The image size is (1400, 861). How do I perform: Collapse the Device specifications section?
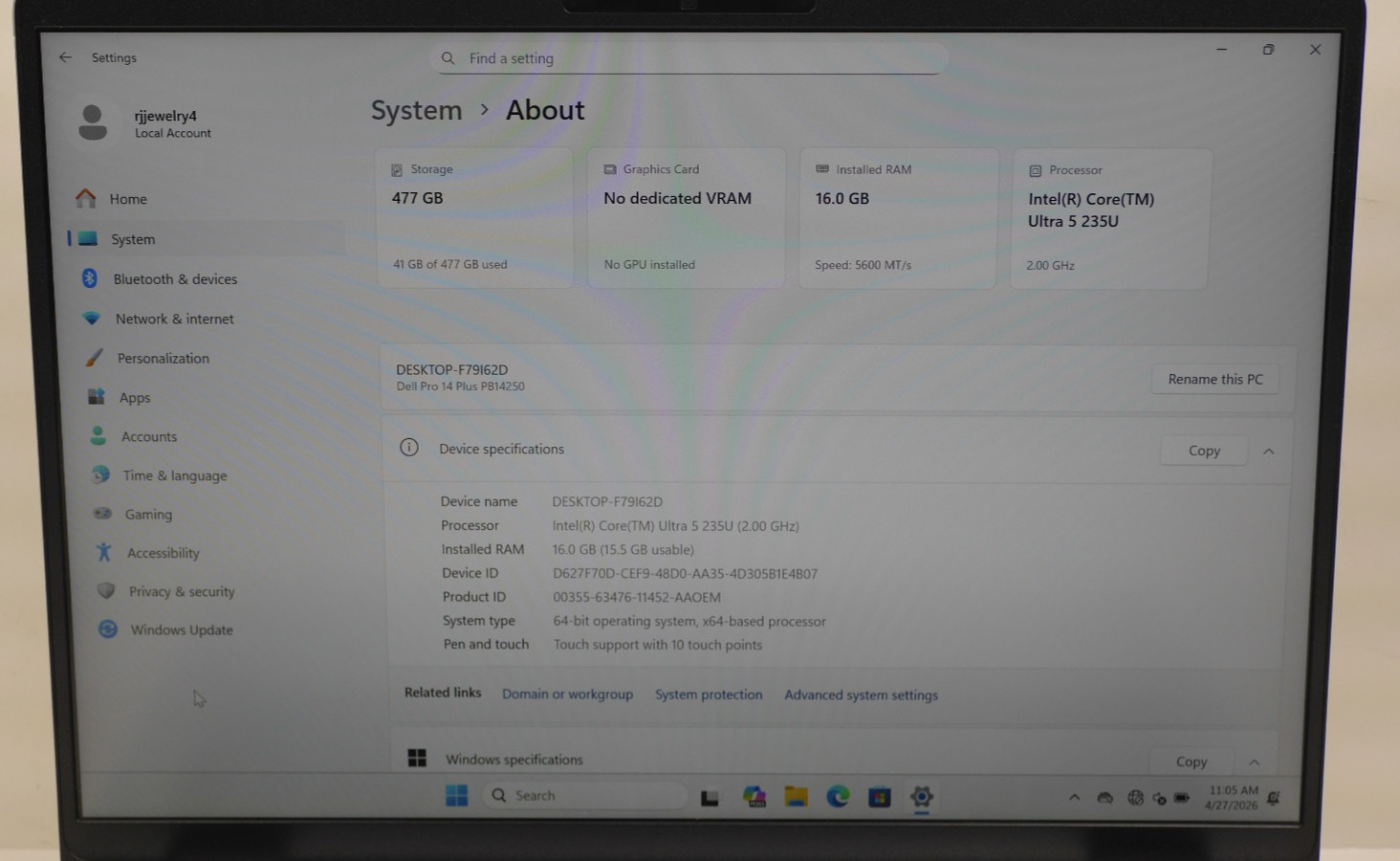coord(1269,452)
